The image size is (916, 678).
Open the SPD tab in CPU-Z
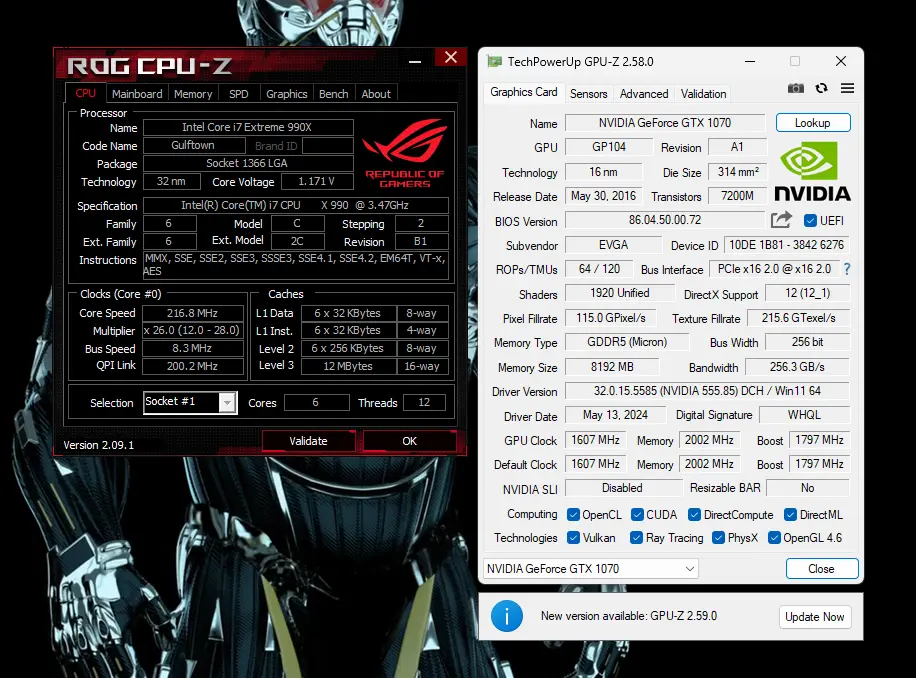(238, 94)
